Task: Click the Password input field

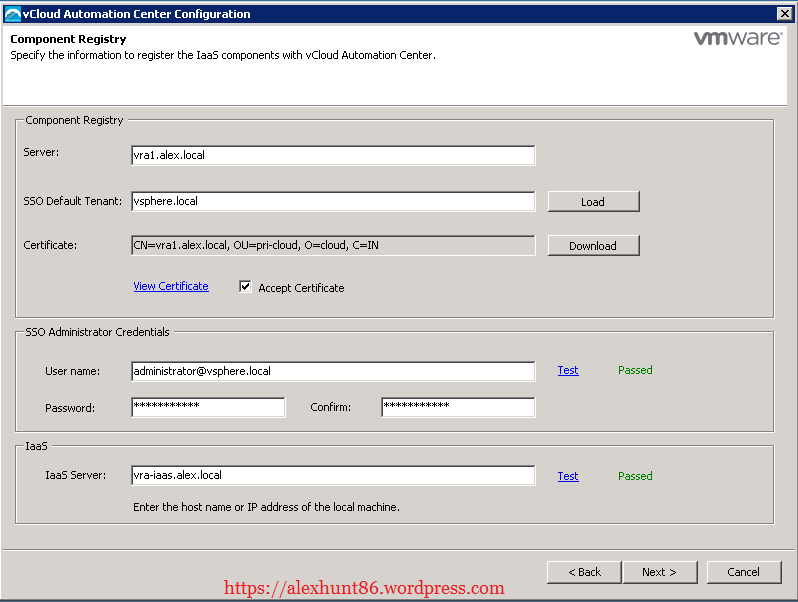Action: click(208, 407)
